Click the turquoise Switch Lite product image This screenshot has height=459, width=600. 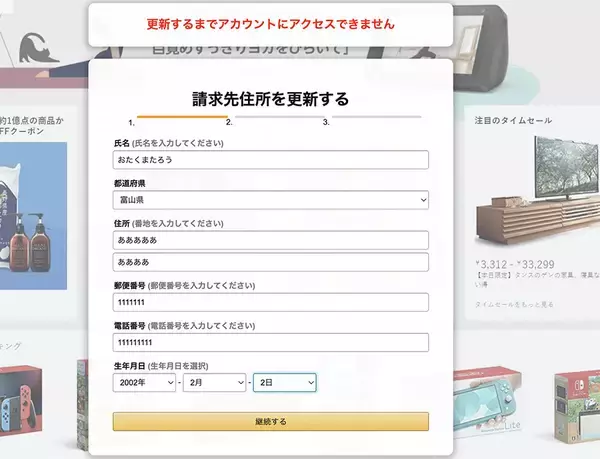(x=488, y=401)
